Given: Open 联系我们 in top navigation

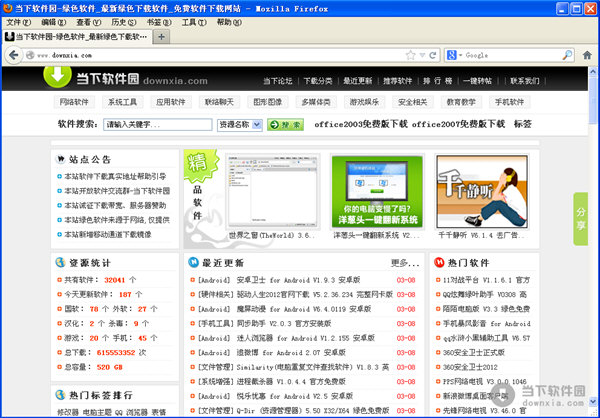Looking at the screenshot, I should [x=525, y=81].
